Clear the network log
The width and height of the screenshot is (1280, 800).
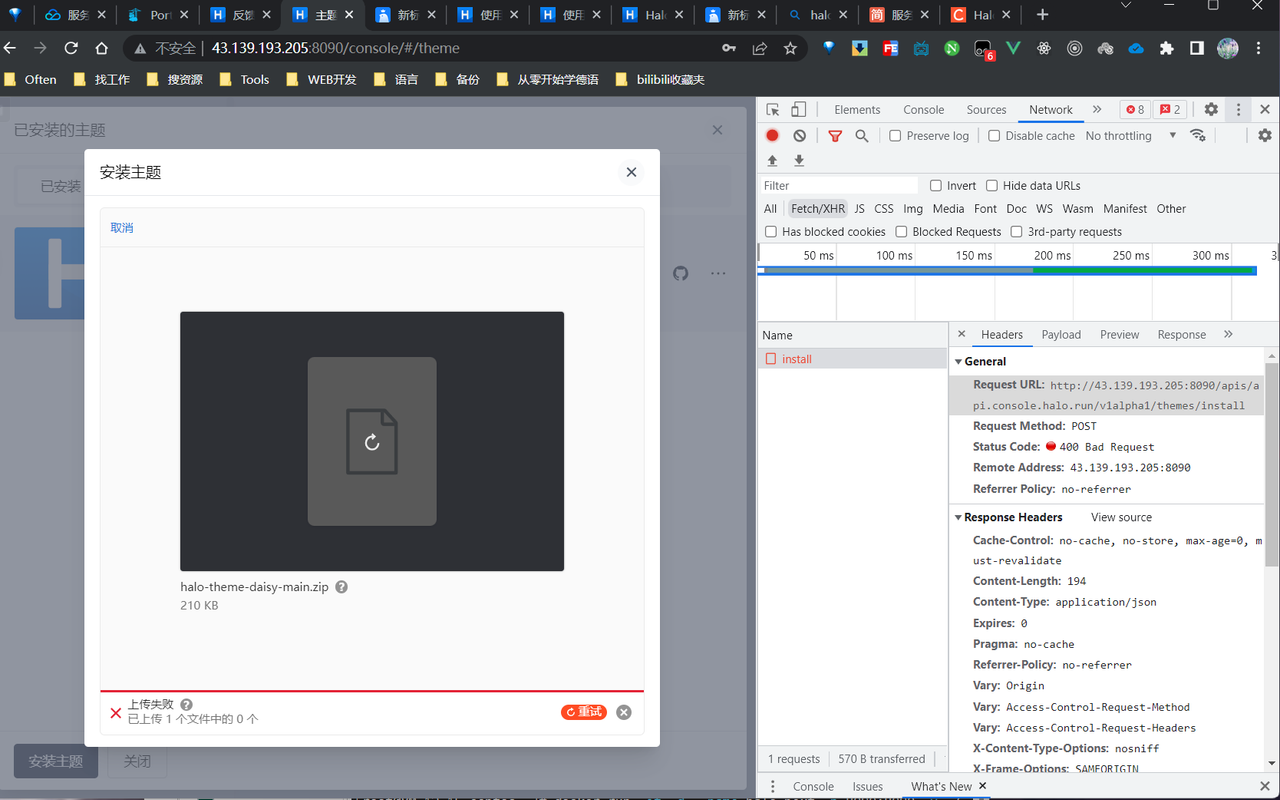point(799,136)
